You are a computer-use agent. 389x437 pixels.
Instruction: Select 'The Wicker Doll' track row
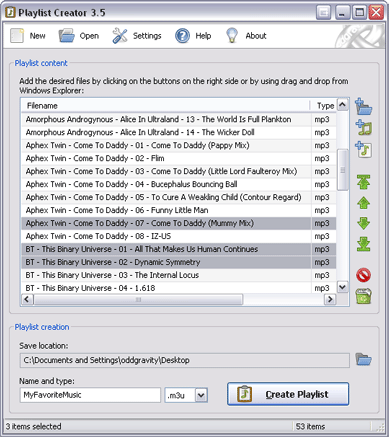pos(179,132)
